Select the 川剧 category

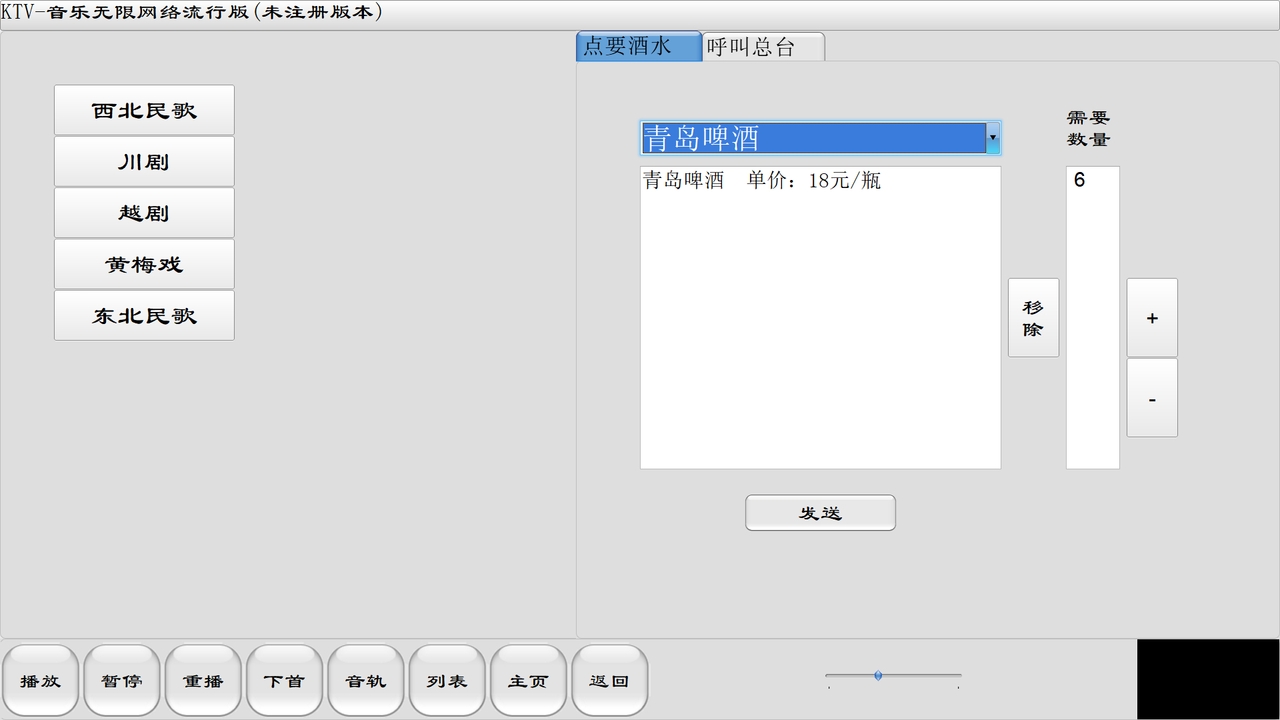(x=144, y=161)
